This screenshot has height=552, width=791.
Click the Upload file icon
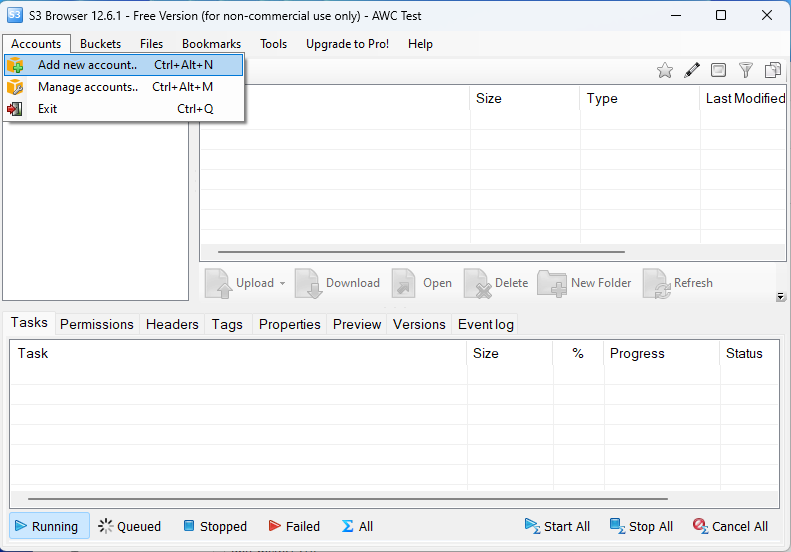(x=218, y=284)
